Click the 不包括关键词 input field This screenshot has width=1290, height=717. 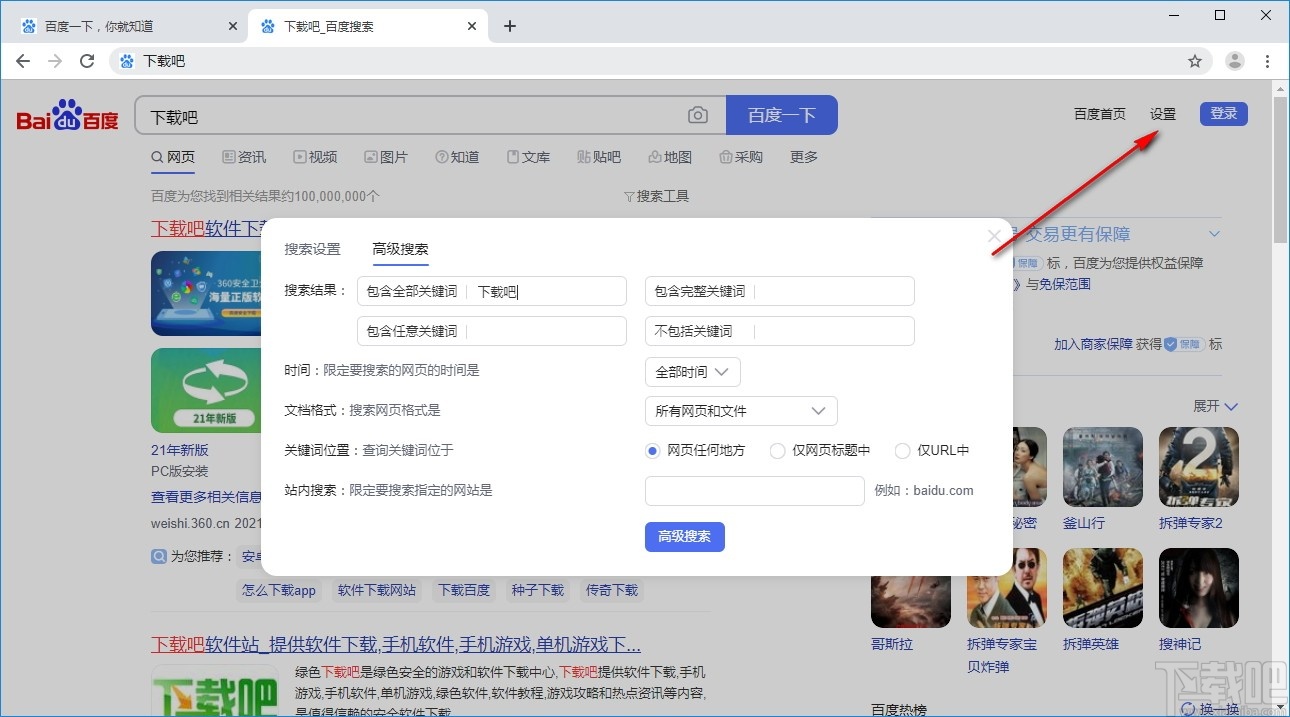(780, 331)
